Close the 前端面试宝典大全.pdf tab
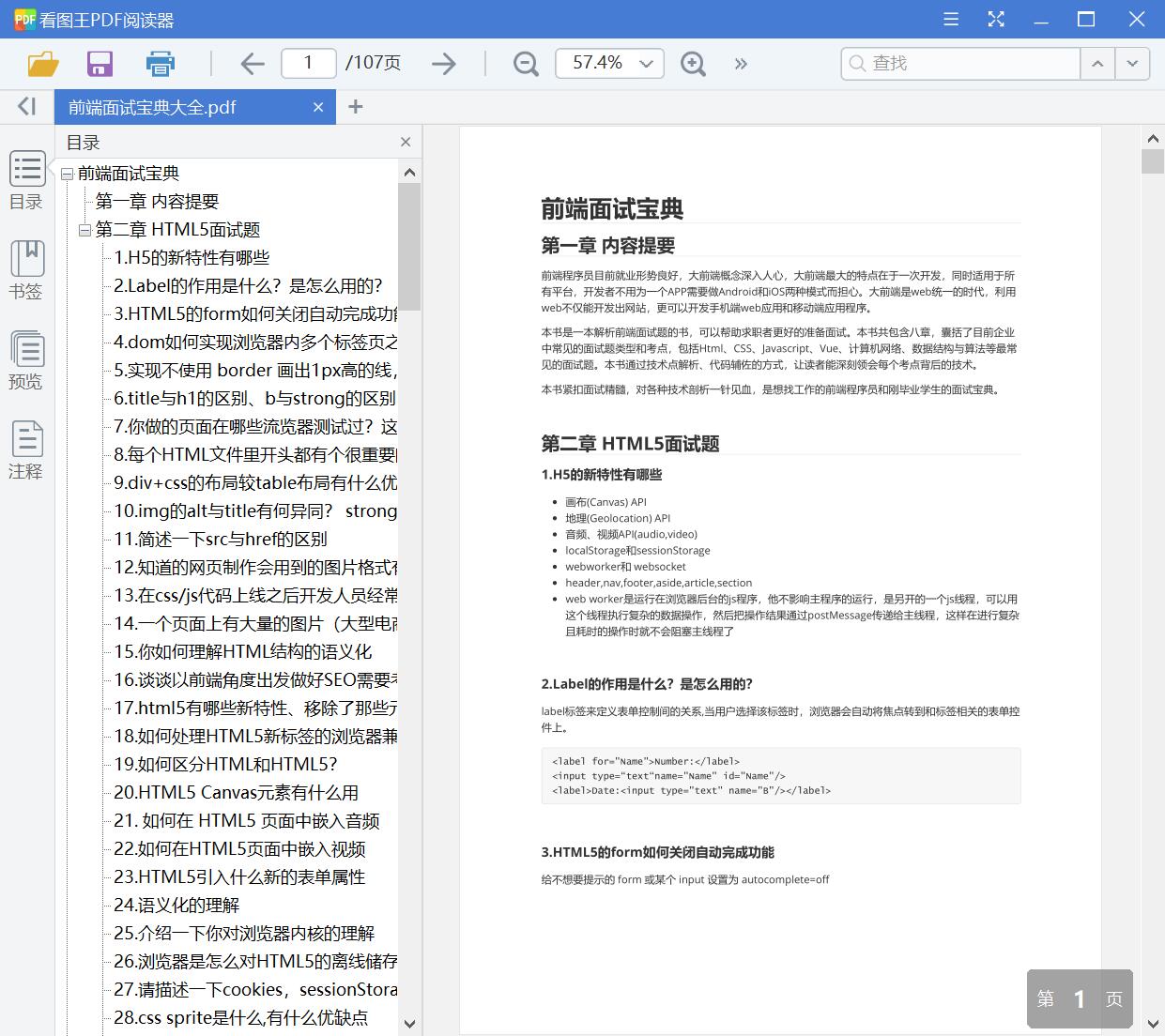Viewport: 1165px width, 1036px height. tap(318, 107)
